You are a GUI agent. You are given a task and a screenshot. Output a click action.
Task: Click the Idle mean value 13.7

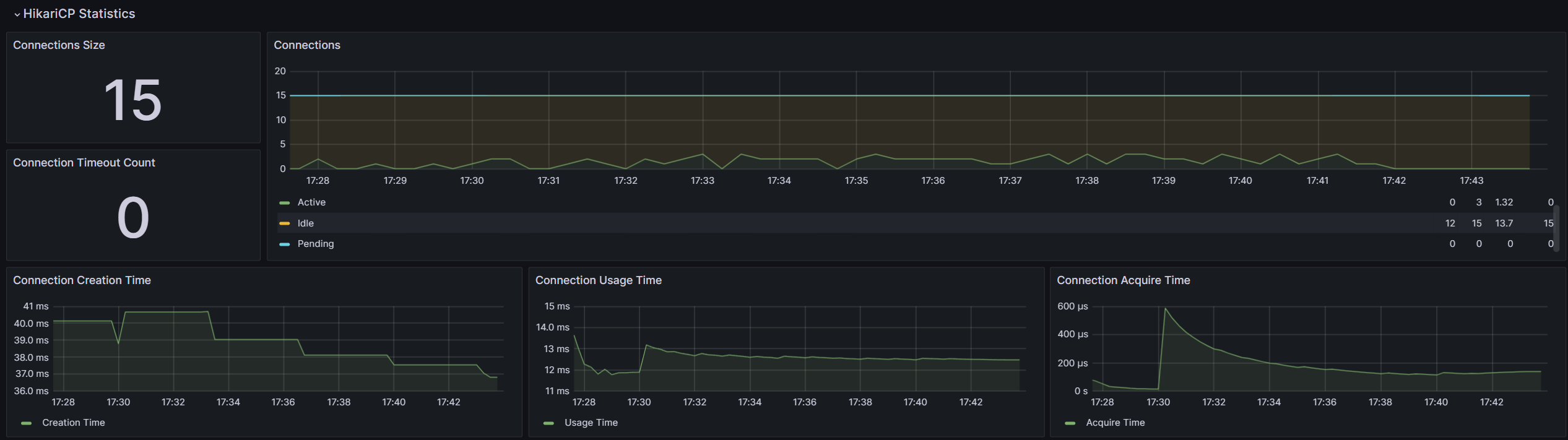tap(1504, 223)
